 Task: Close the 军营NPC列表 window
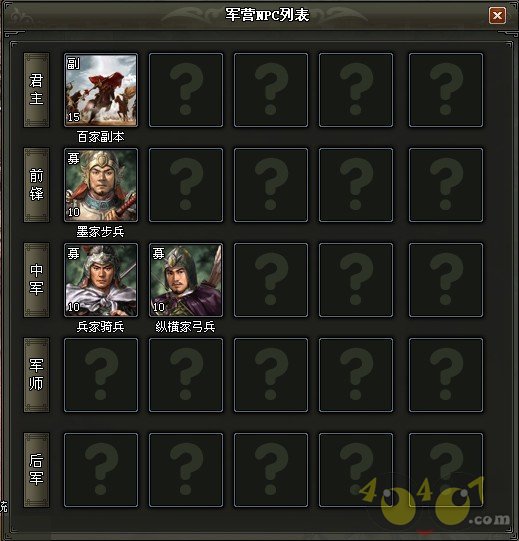[x=497, y=15]
